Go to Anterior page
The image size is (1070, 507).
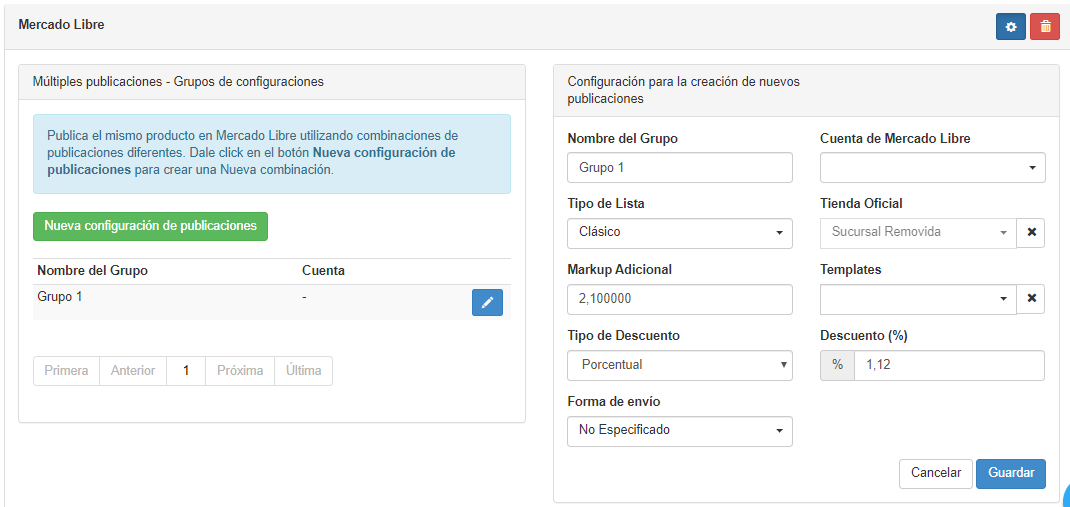pyautogui.click(x=133, y=371)
